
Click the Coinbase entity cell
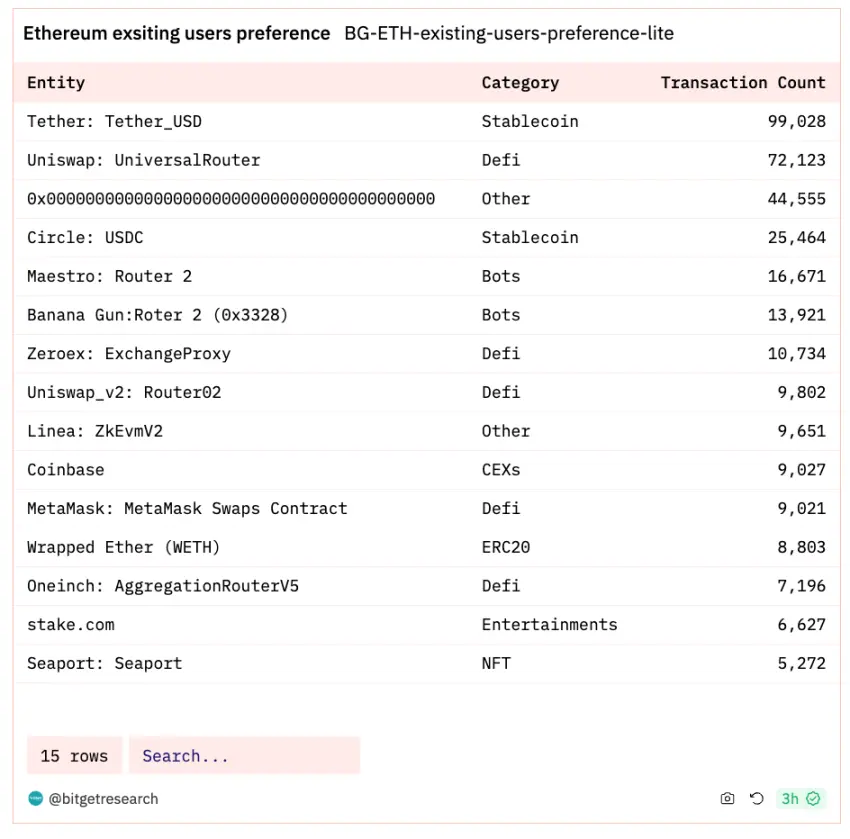(x=66, y=469)
